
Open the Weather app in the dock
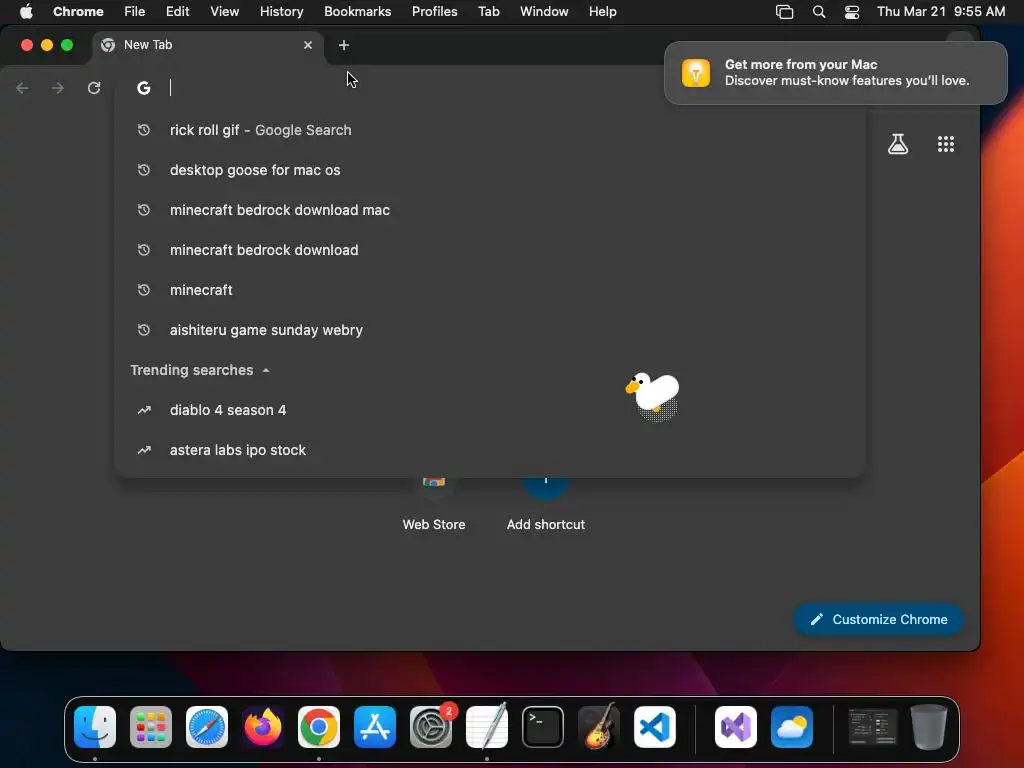click(x=792, y=727)
